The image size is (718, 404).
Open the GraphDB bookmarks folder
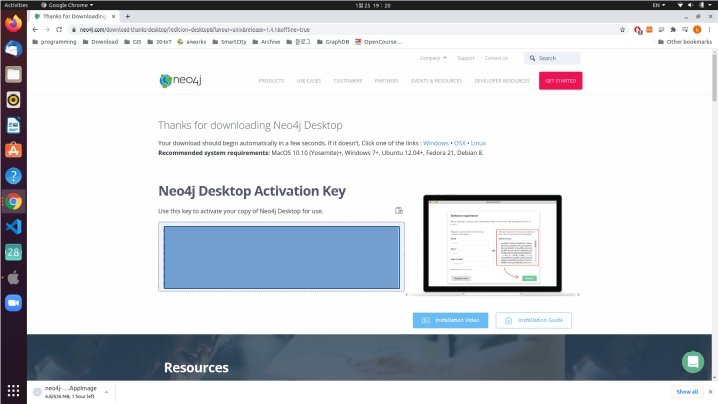[333, 42]
